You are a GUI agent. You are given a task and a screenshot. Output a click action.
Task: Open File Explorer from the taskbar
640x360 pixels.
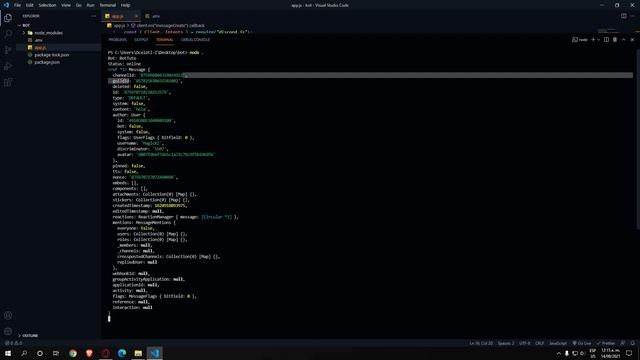coord(138,353)
